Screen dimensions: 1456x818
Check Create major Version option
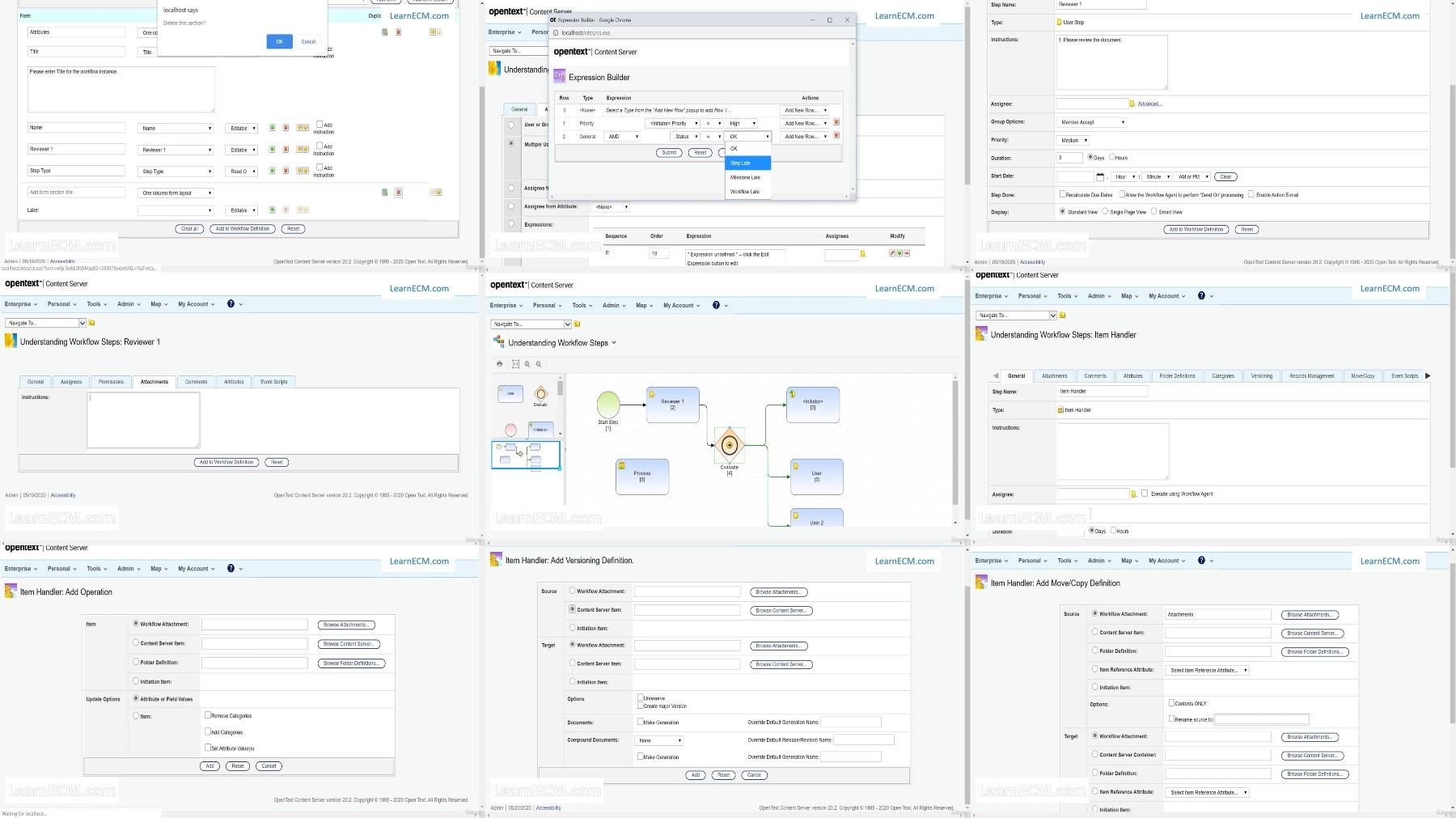[641, 706]
